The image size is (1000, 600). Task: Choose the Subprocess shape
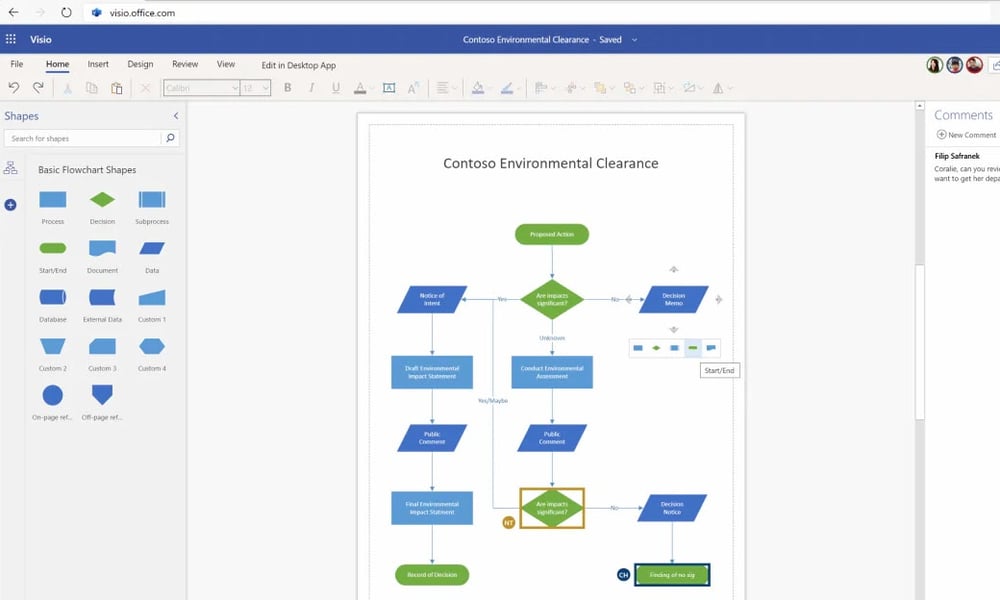pyautogui.click(x=152, y=200)
